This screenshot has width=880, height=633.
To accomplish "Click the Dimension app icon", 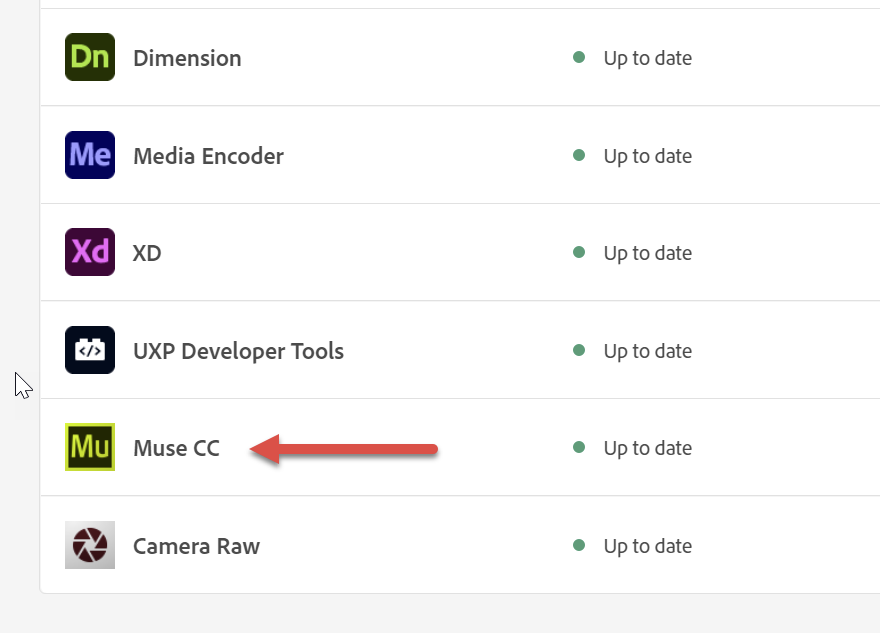I will pyautogui.click(x=89, y=57).
